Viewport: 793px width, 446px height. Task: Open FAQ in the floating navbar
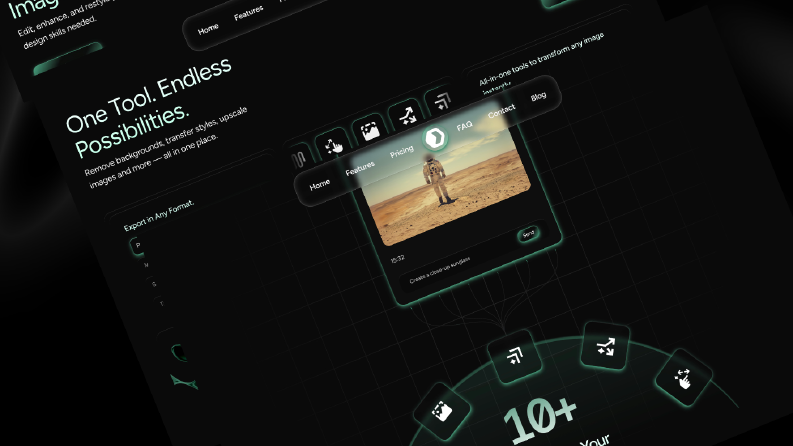tap(464, 125)
